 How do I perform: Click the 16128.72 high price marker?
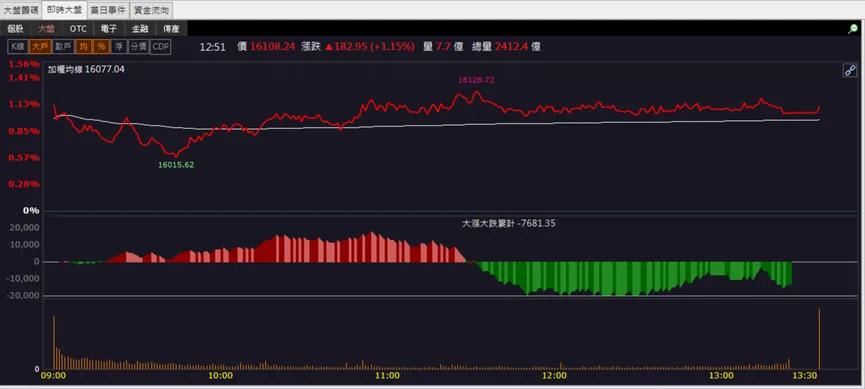476,80
